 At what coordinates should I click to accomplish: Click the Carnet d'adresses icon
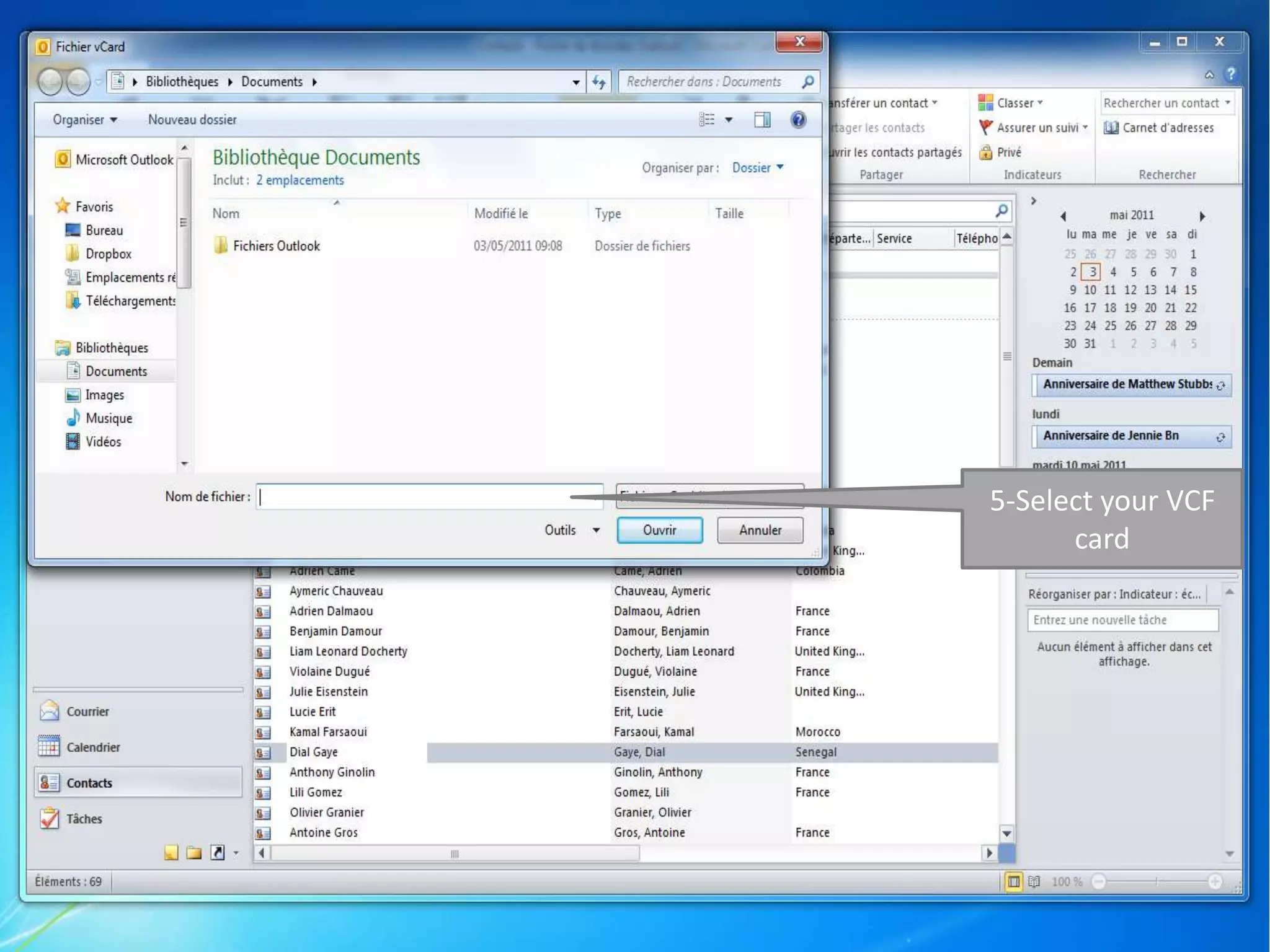[x=1111, y=128]
